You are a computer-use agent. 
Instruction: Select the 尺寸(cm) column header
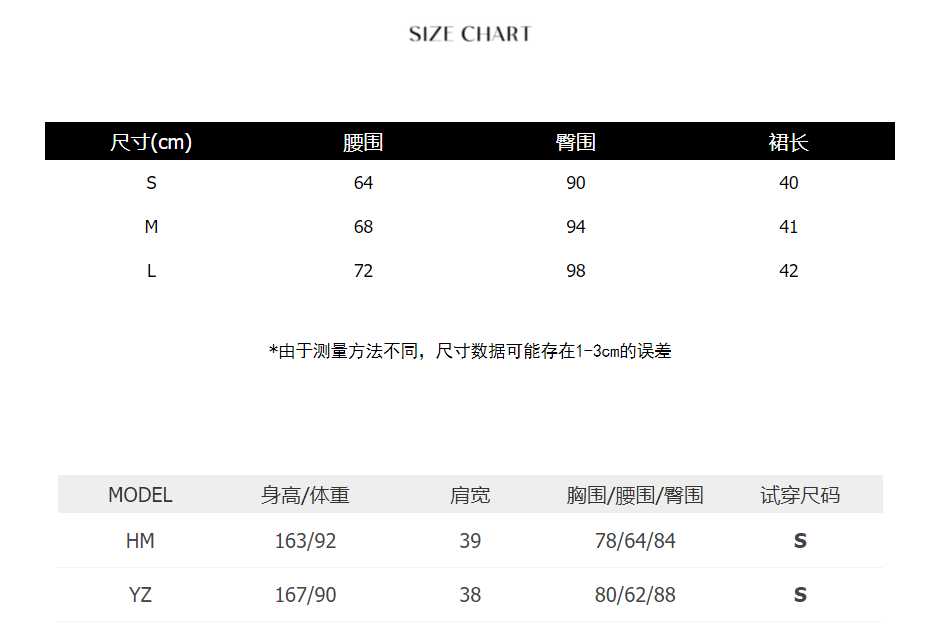[x=151, y=142]
